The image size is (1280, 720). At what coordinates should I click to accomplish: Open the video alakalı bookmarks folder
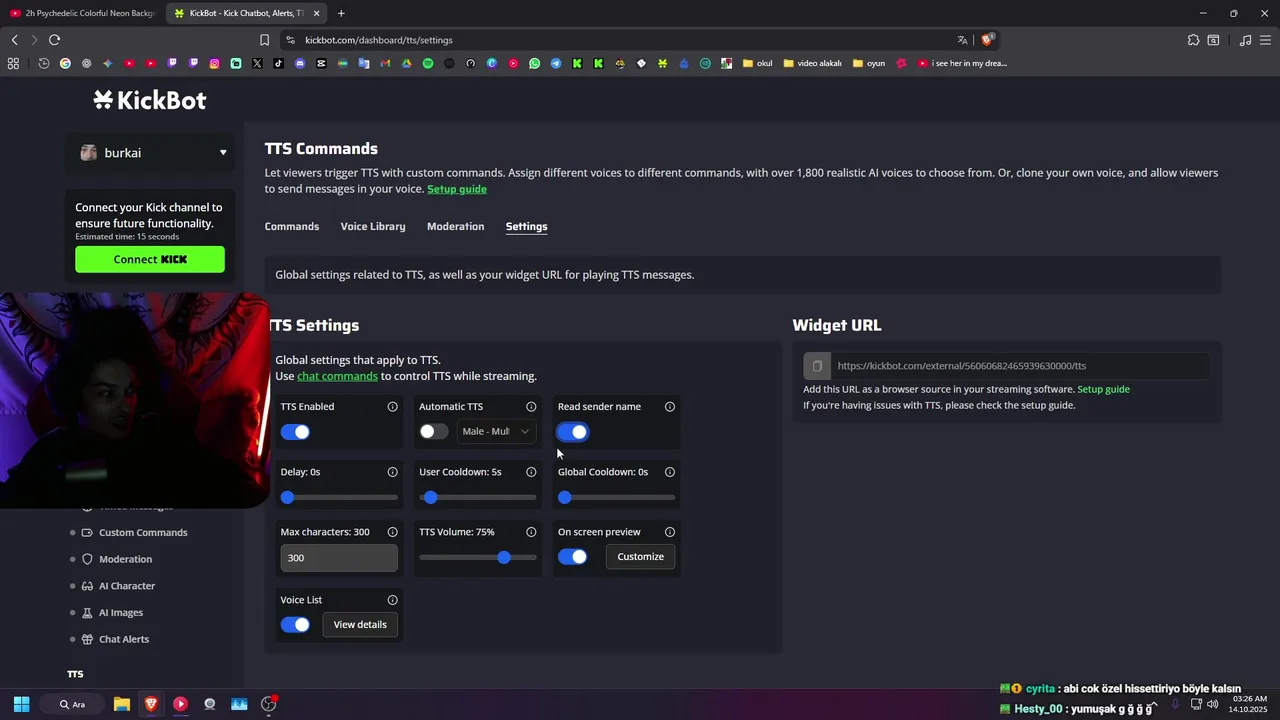(x=812, y=63)
